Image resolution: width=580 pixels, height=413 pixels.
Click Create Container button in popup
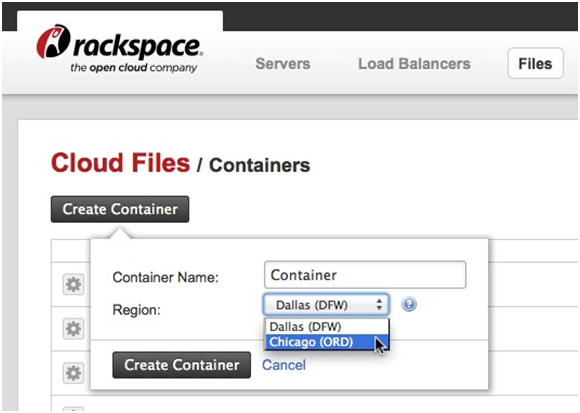tap(182, 365)
